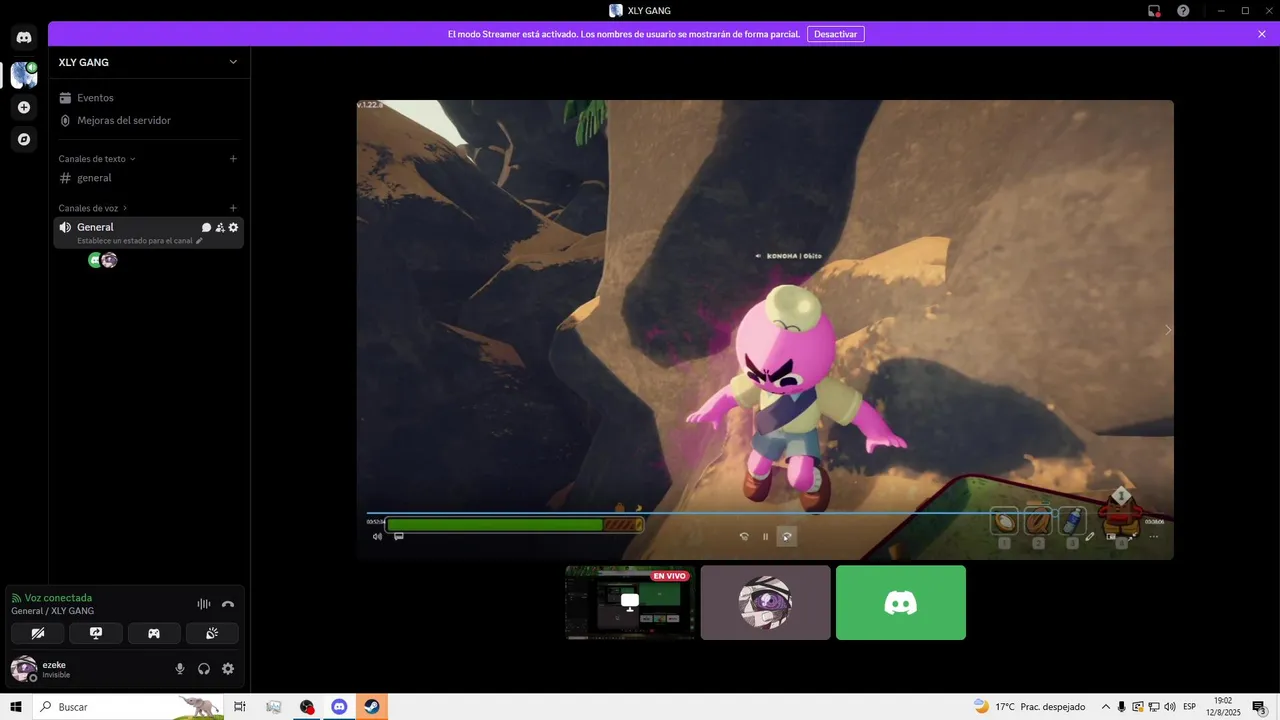Toggle screen sharing button
The height and width of the screenshot is (720, 1280).
96,633
